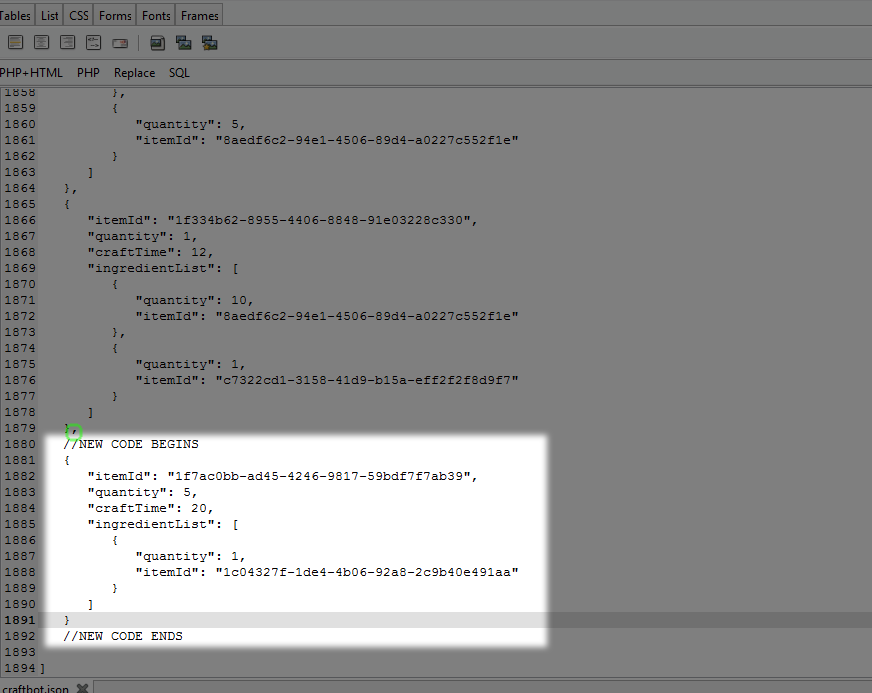Click the '"quantity": 1,' text on line 1875

coord(191,364)
